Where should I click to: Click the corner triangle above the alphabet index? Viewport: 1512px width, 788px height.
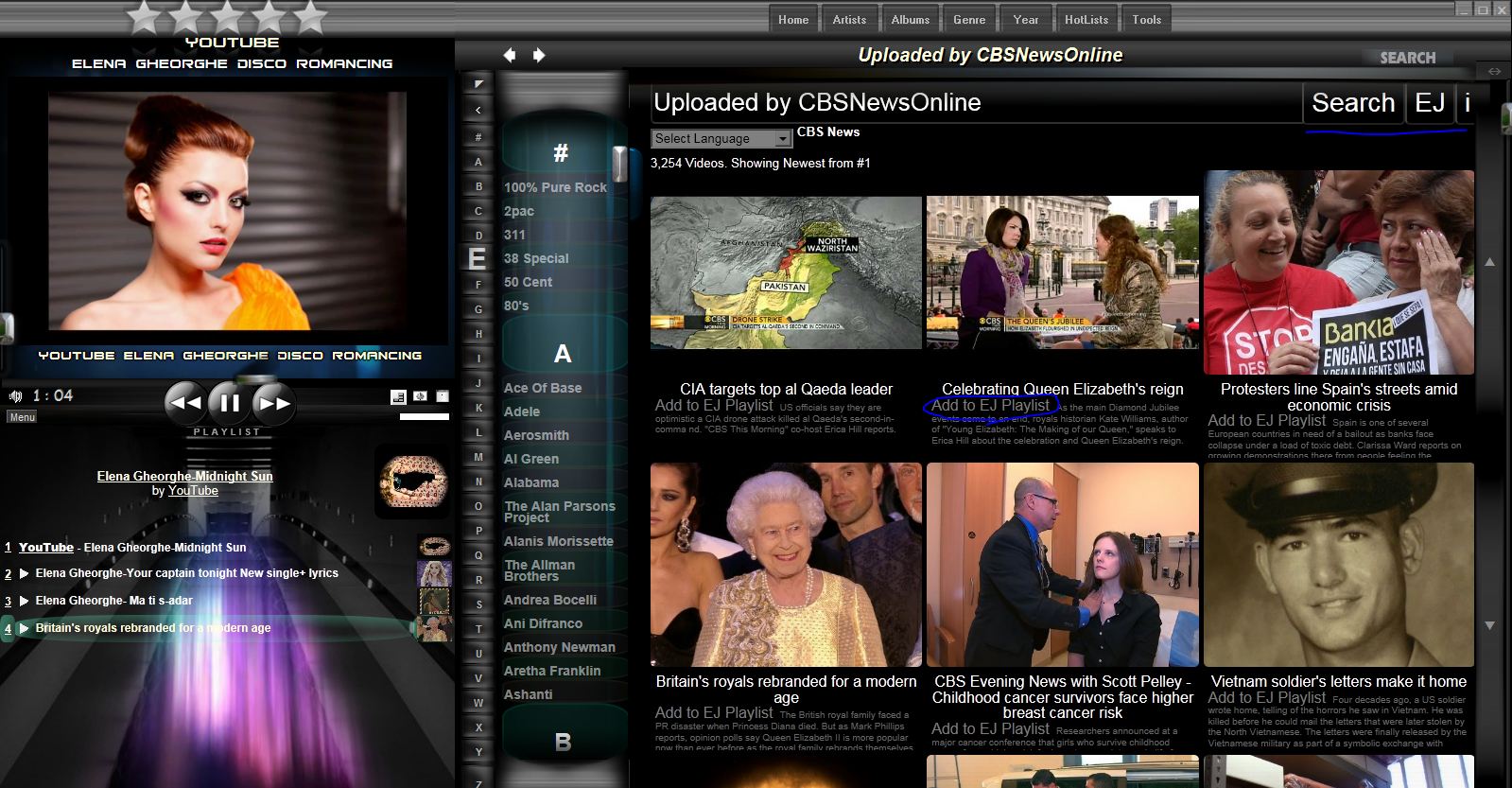click(x=478, y=84)
